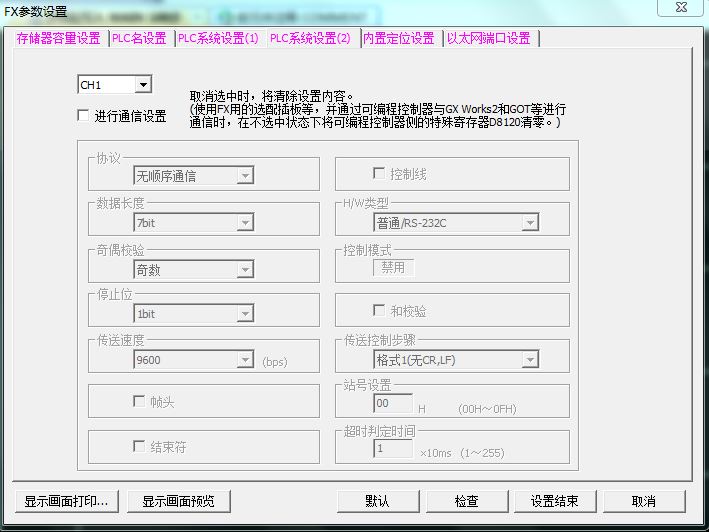Check the 帧头 option
This screenshot has width=709, height=532.
click(139, 402)
